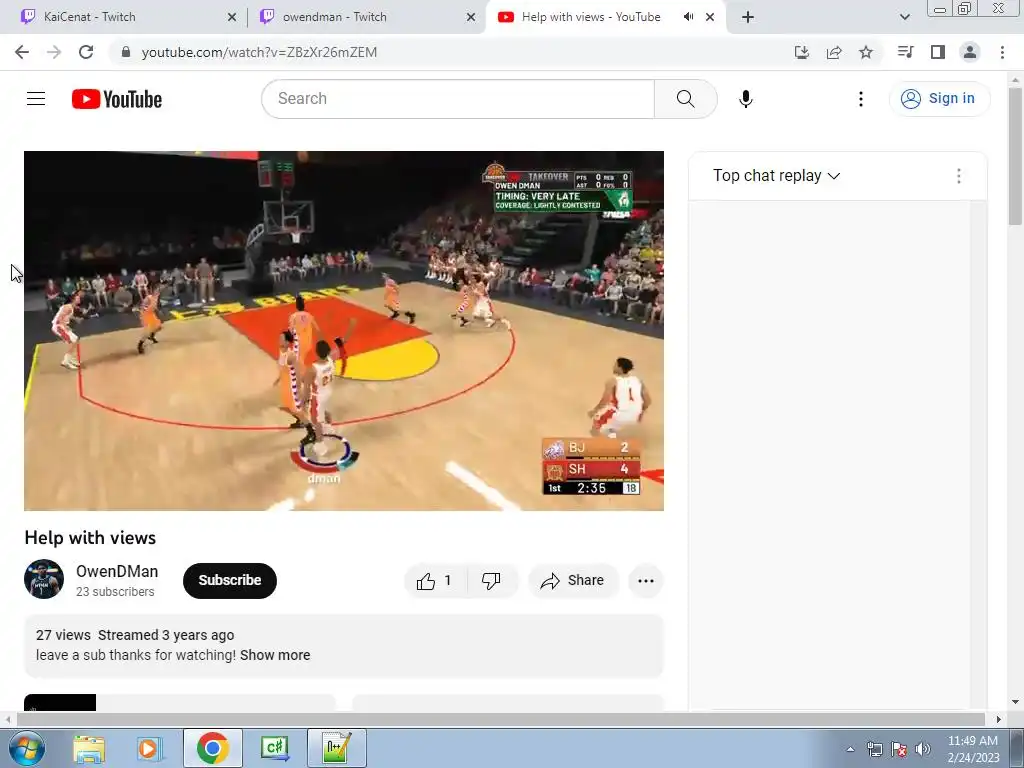Viewport: 1024px width, 768px height.
Task: Click the Help with views video title
Action: pyautogui.click(x=90, y=538)
